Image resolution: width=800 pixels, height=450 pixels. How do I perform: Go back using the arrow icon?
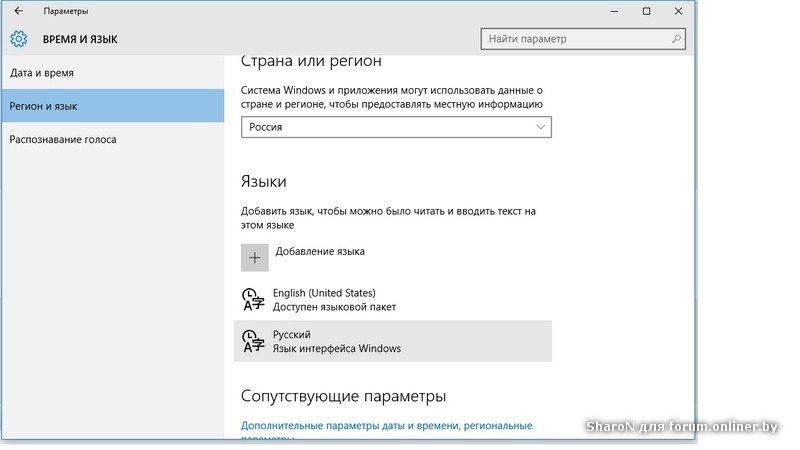point(19,11)
